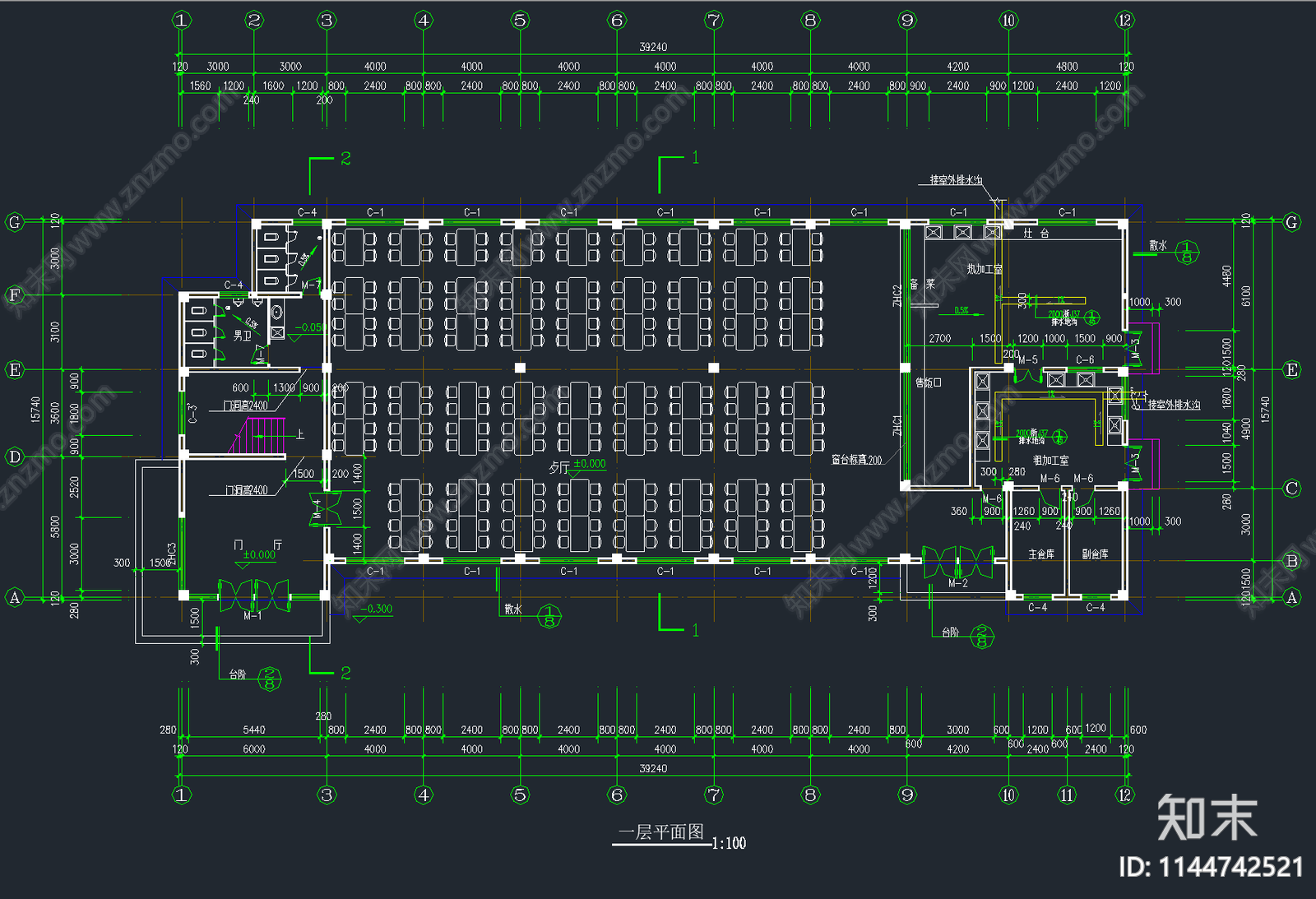Select the C-6 window label
The width and height of the screenshot is (1316, 899).
pos(1085,360)
